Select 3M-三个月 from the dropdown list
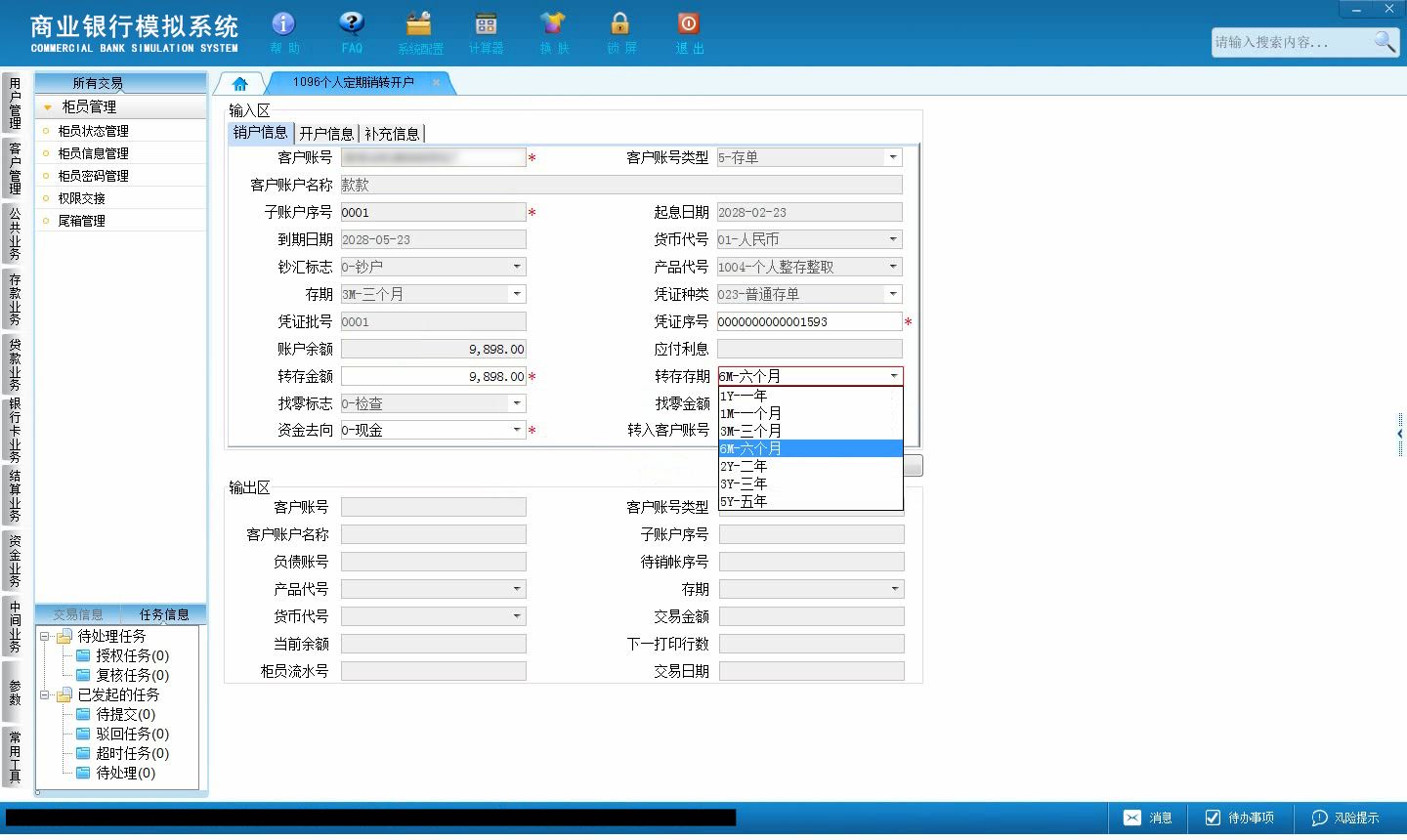1407x840 pixels. [809, 431]
